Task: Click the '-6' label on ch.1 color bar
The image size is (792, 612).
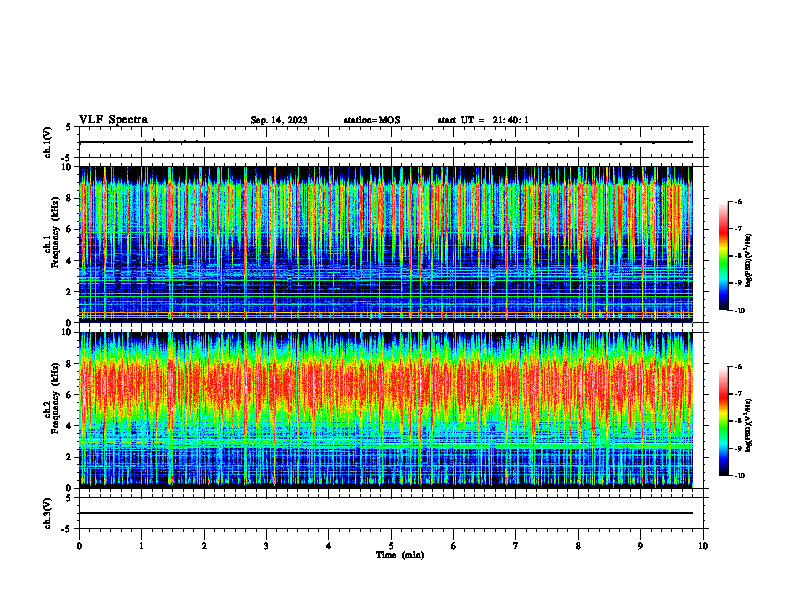Action: click(x=738, y=201)
